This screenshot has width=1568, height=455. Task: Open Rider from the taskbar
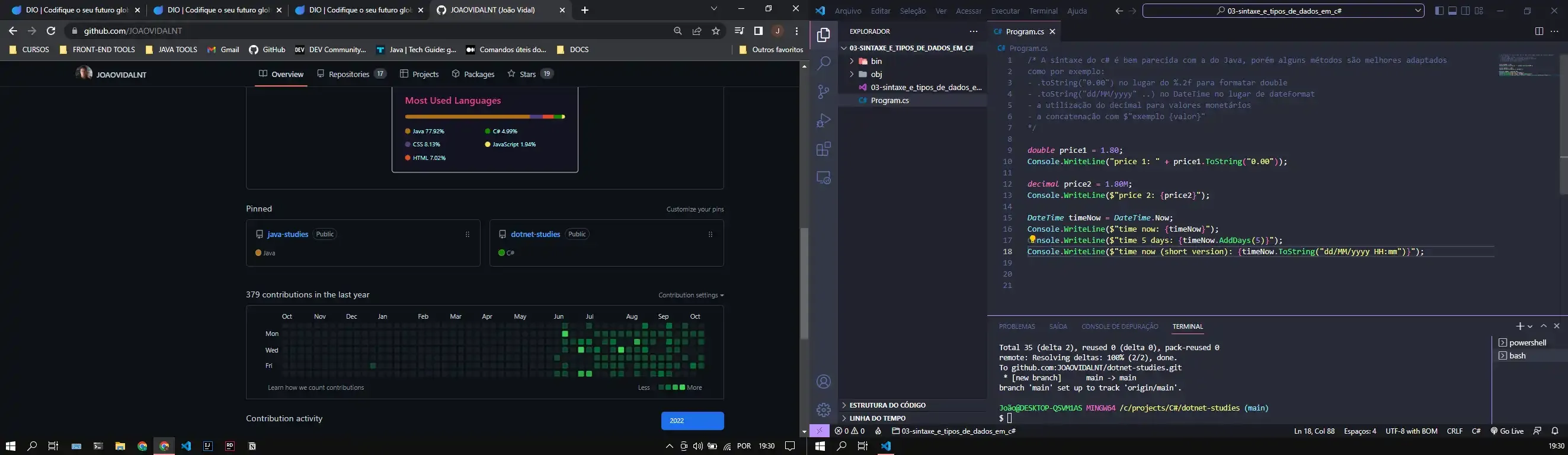[230, 446]
